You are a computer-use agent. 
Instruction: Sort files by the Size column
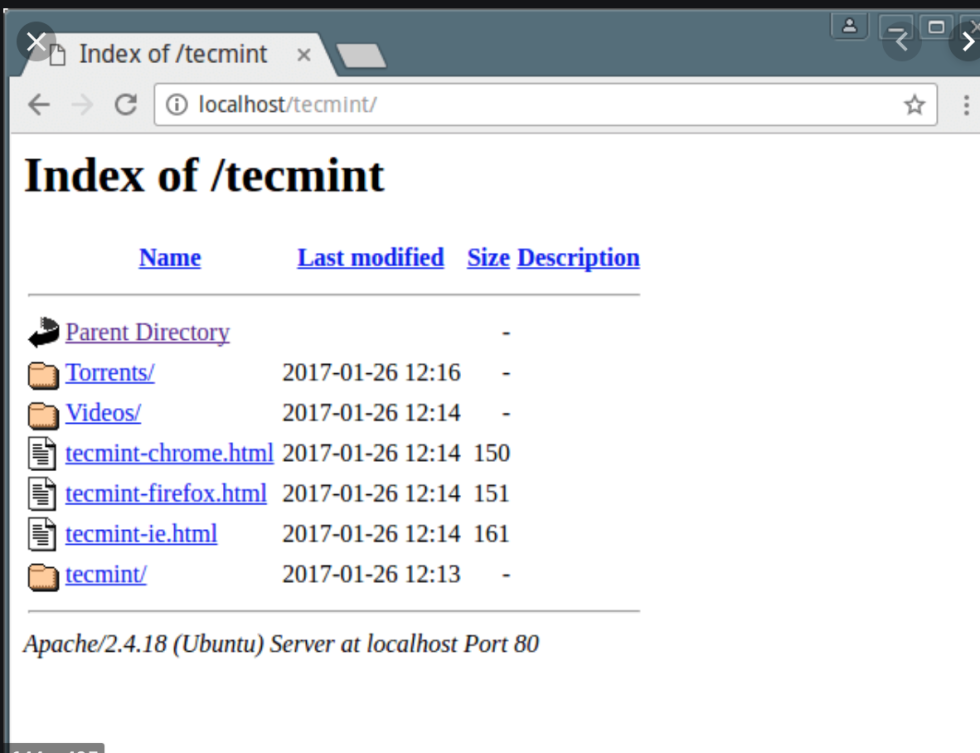(488, 258)
